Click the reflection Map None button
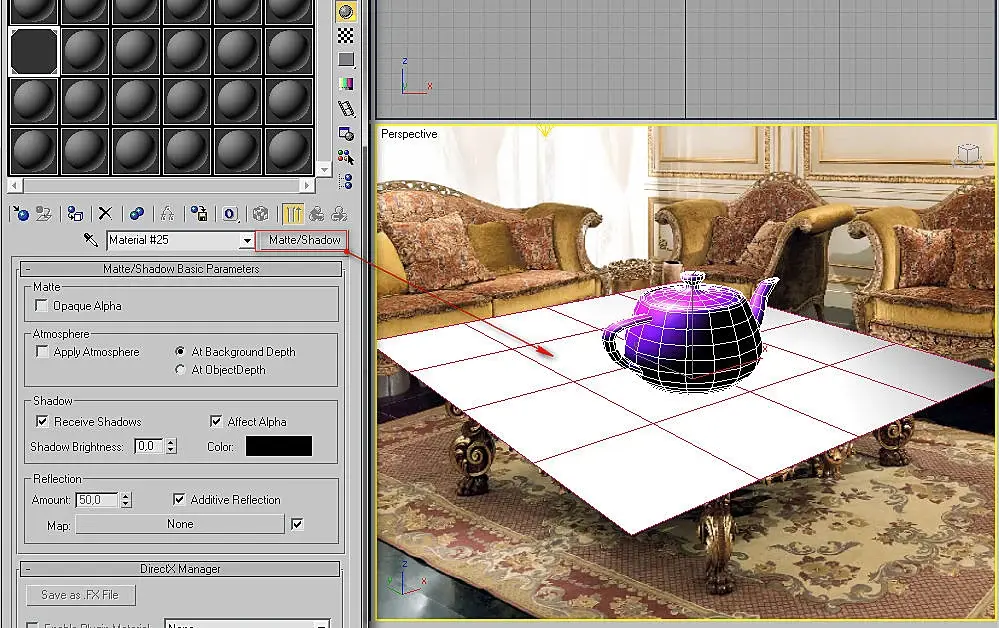Screen dimensions: 999x628 tap(180, 524)
